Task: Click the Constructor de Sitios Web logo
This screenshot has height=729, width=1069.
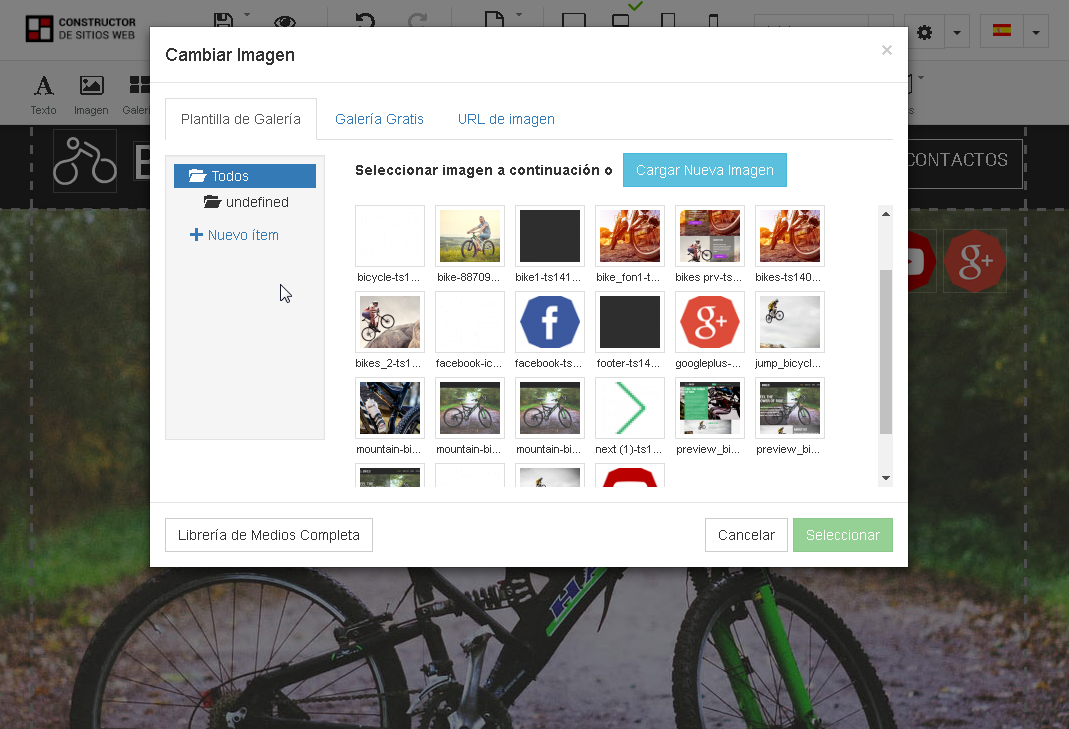Action: tap(80, 29)
